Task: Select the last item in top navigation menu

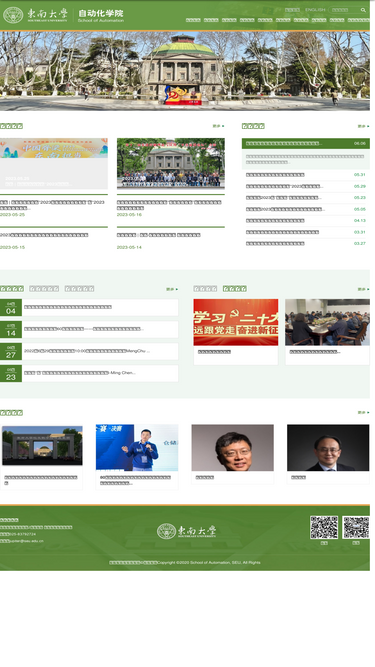Action: tap(358, 20)
